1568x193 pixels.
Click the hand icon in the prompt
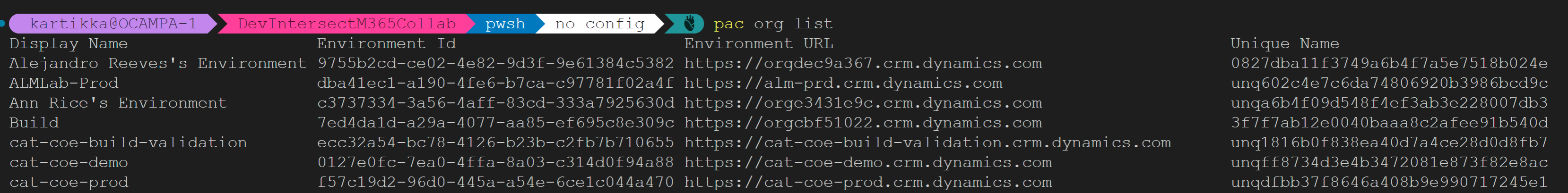click(689, 24)
